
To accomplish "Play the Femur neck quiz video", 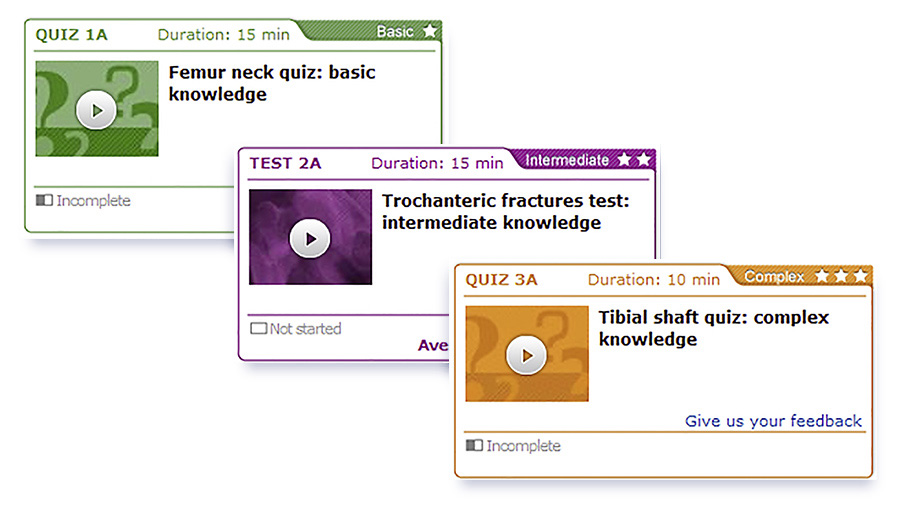I will [96, 110].
